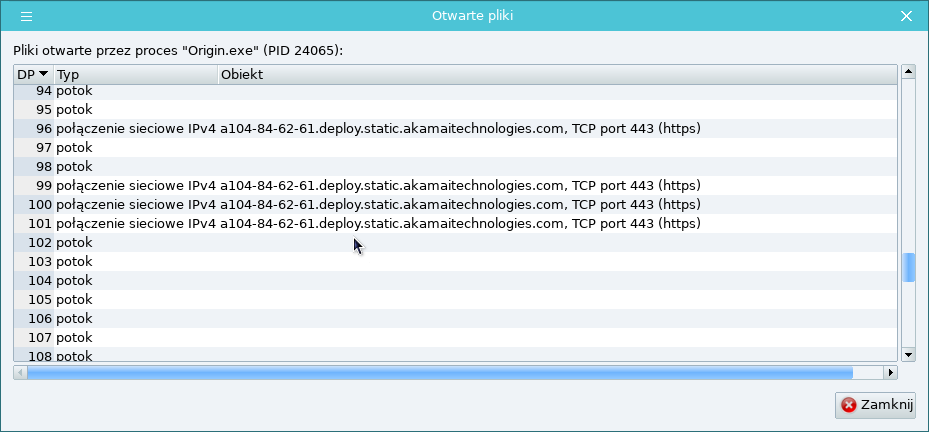The width and height of the screenshot is (929, 432).
Task: Sort by the Typ column header
Action: 136,75
